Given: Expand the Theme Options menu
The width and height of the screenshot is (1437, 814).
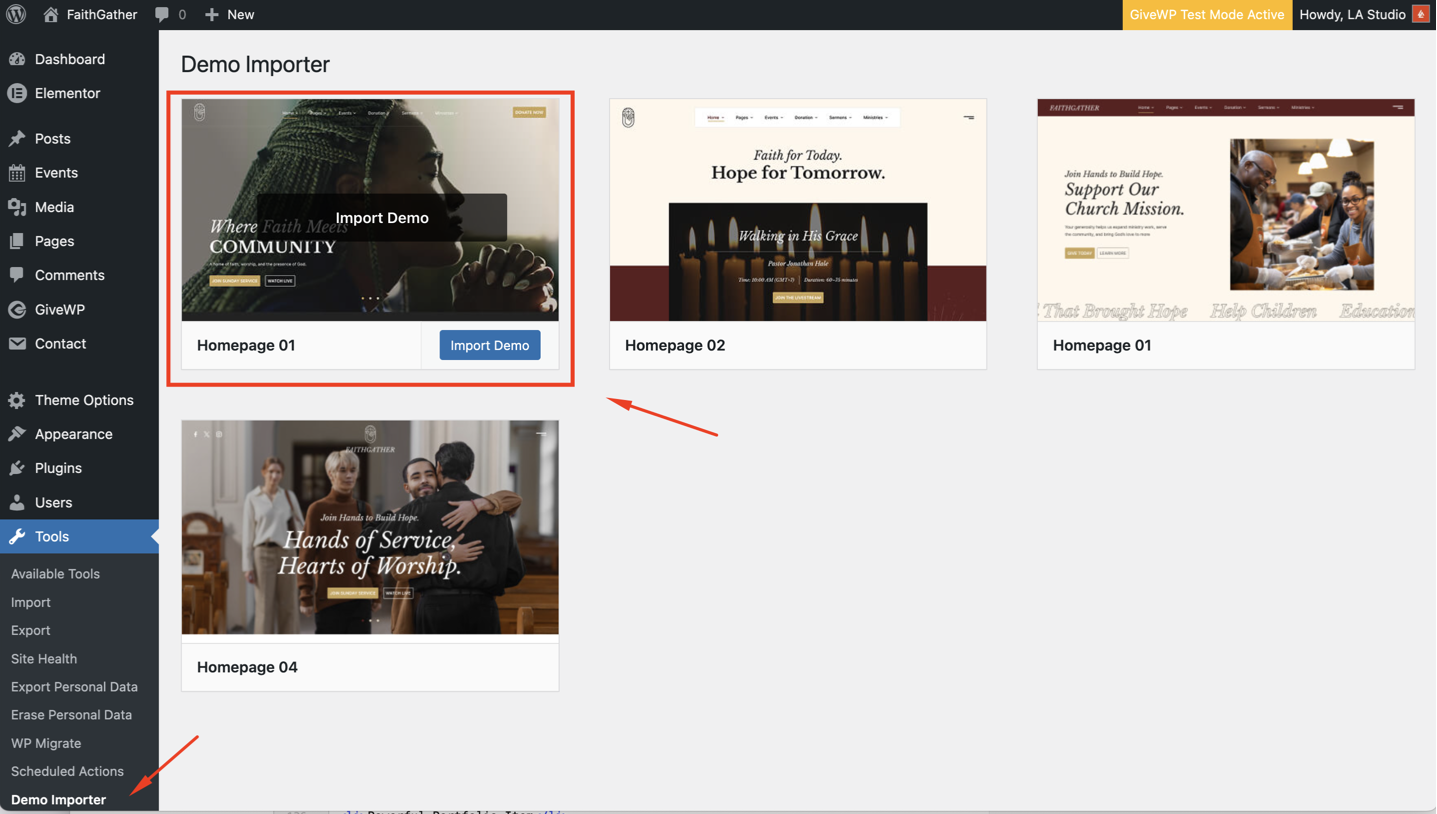Looking at the screenshot, I should 84,400.
